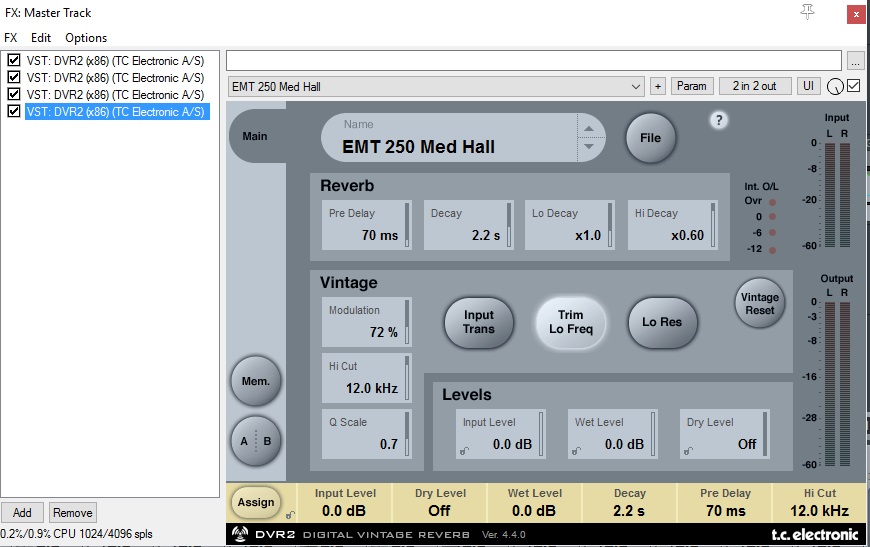Viewport: 870px width, 547px height.
Task: Click the question mark help icon
Action: click(719, 120)
